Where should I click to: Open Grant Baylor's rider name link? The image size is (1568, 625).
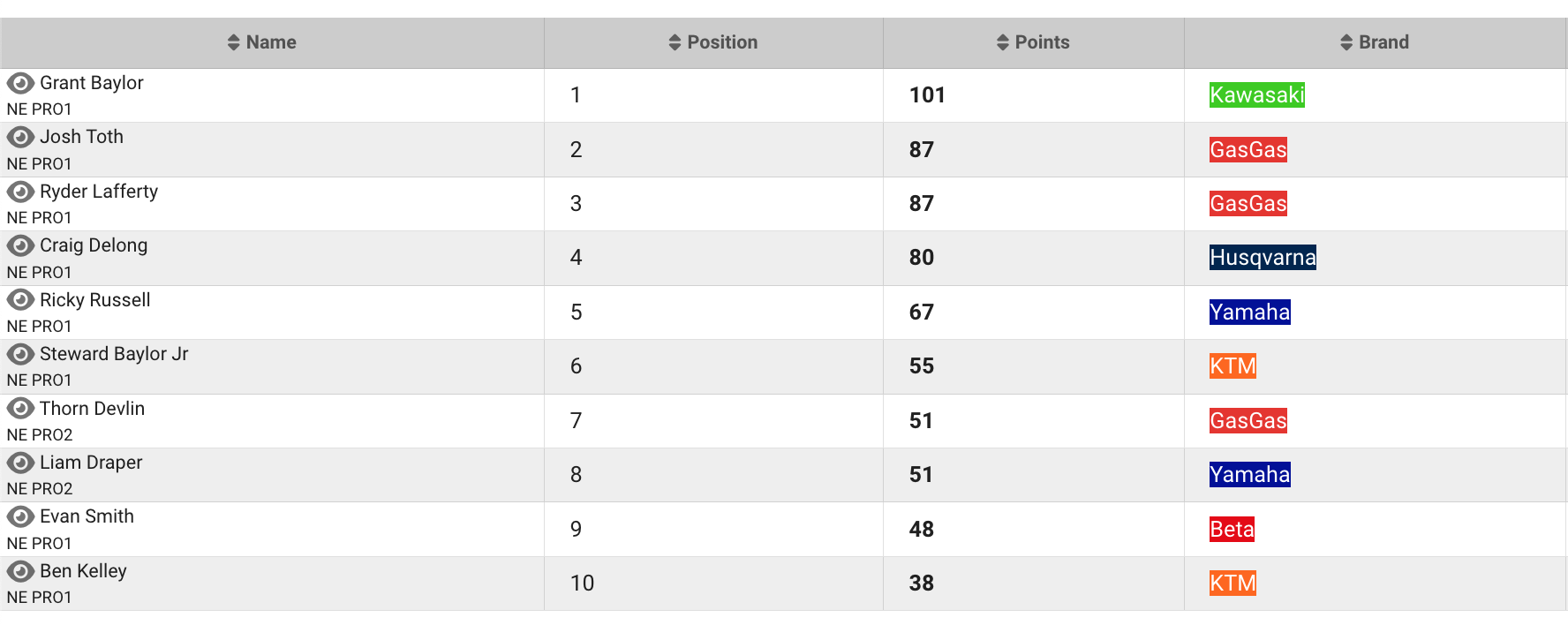[x=91, y=83]
